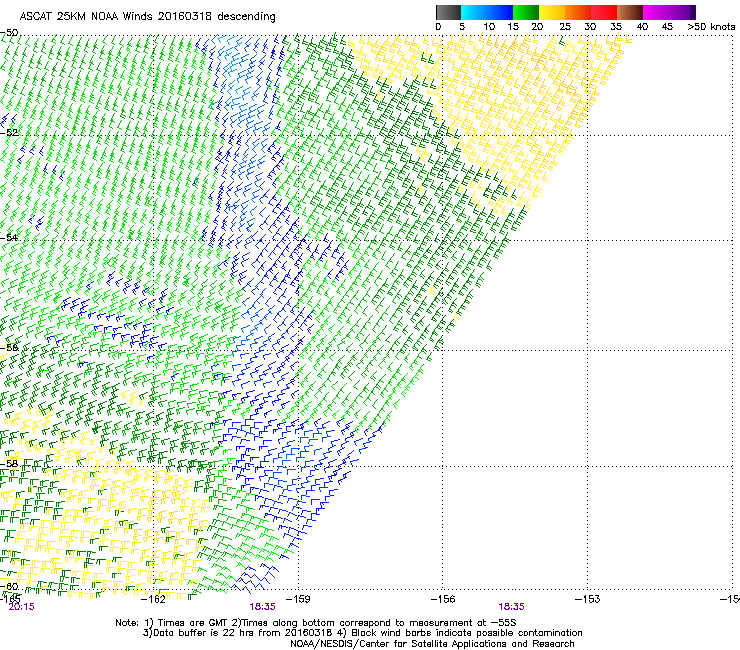Click the '25' label under the color bar
Screen dimensions: 740x650
565,27
